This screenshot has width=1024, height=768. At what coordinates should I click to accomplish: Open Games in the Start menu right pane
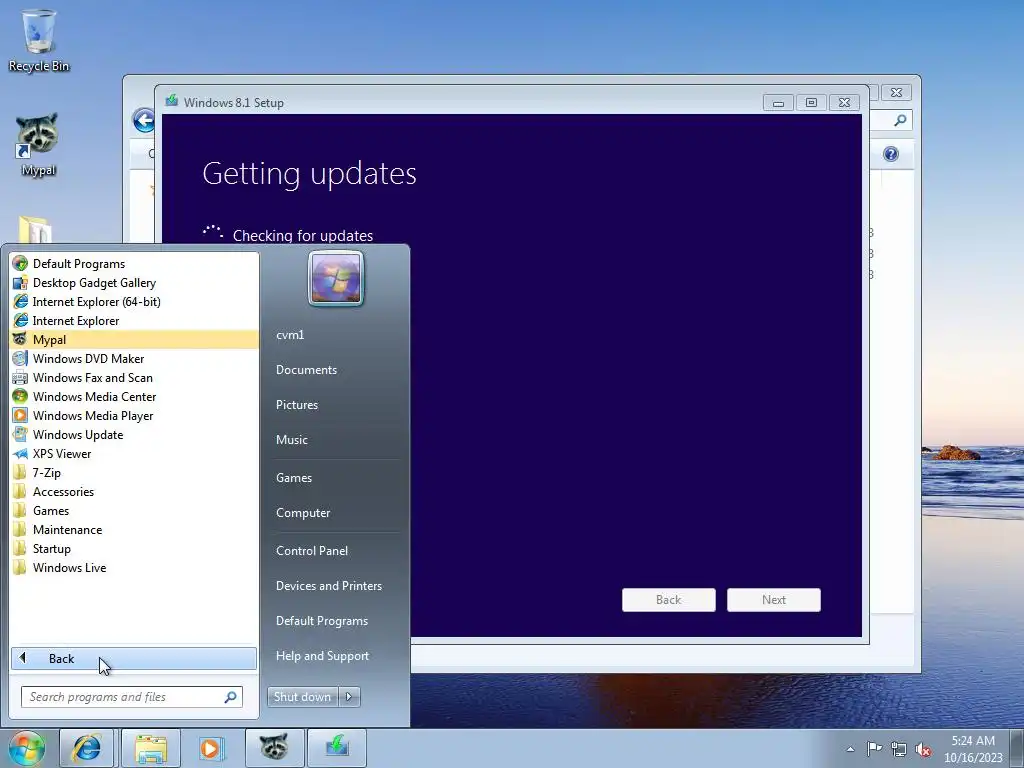294,477
